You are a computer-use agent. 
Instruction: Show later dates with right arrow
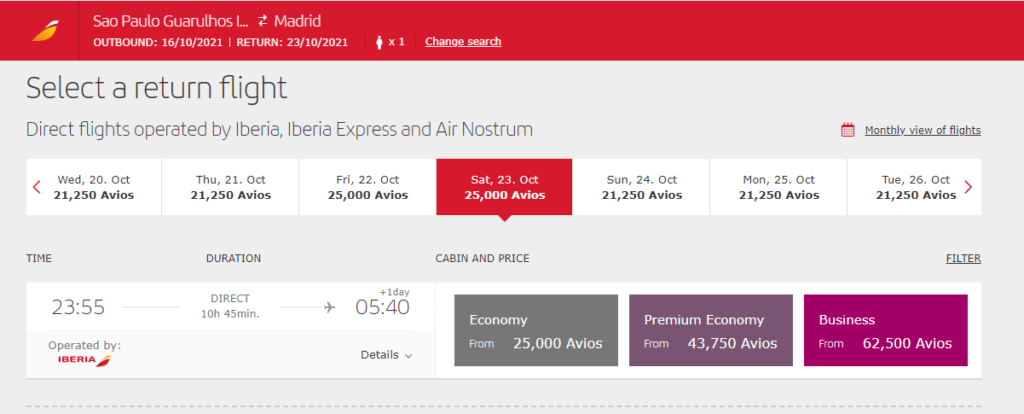967,187
